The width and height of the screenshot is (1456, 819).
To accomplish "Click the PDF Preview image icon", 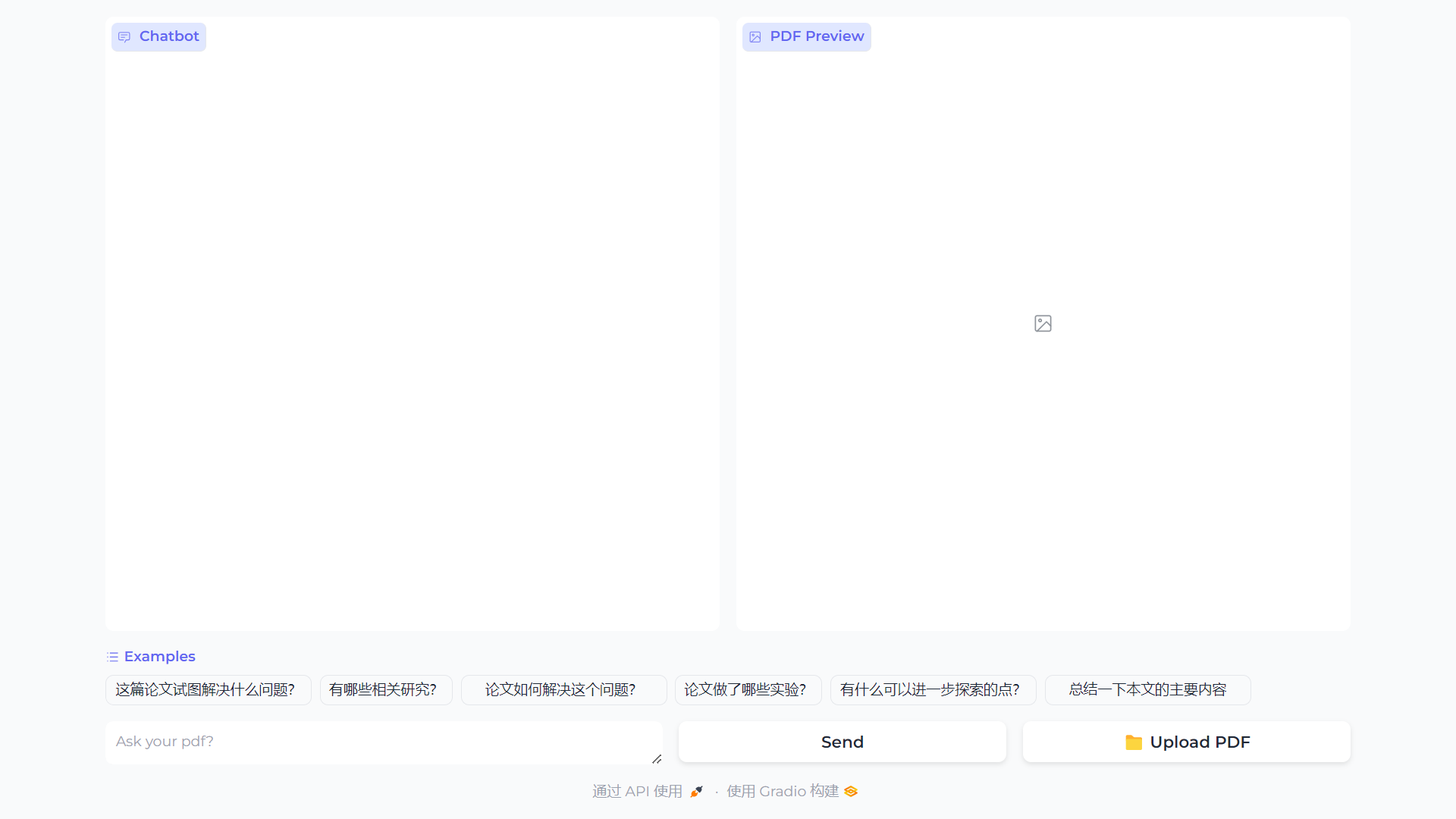I will click(x=755, y=37).
